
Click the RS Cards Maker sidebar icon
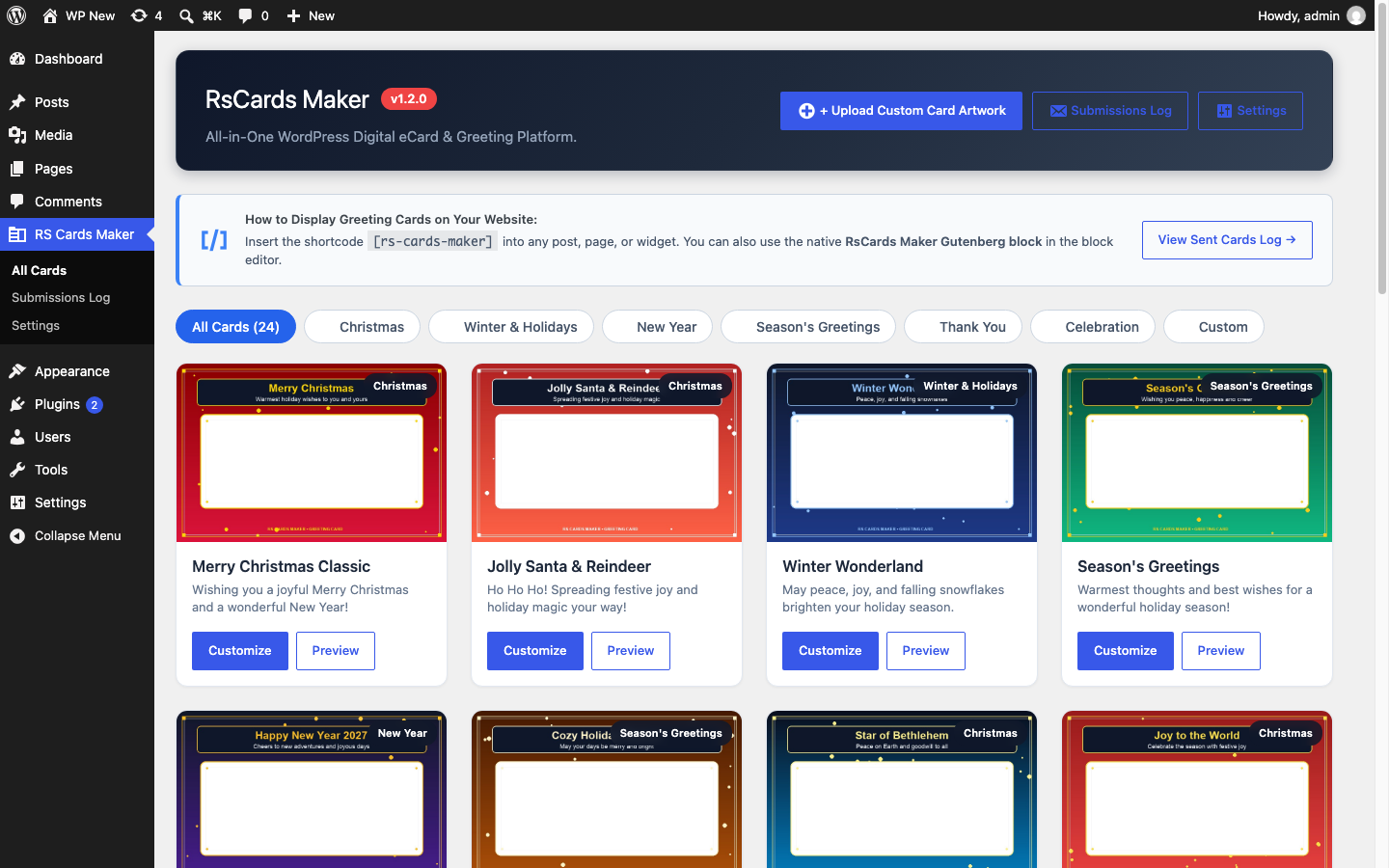[x=17, y=234]
